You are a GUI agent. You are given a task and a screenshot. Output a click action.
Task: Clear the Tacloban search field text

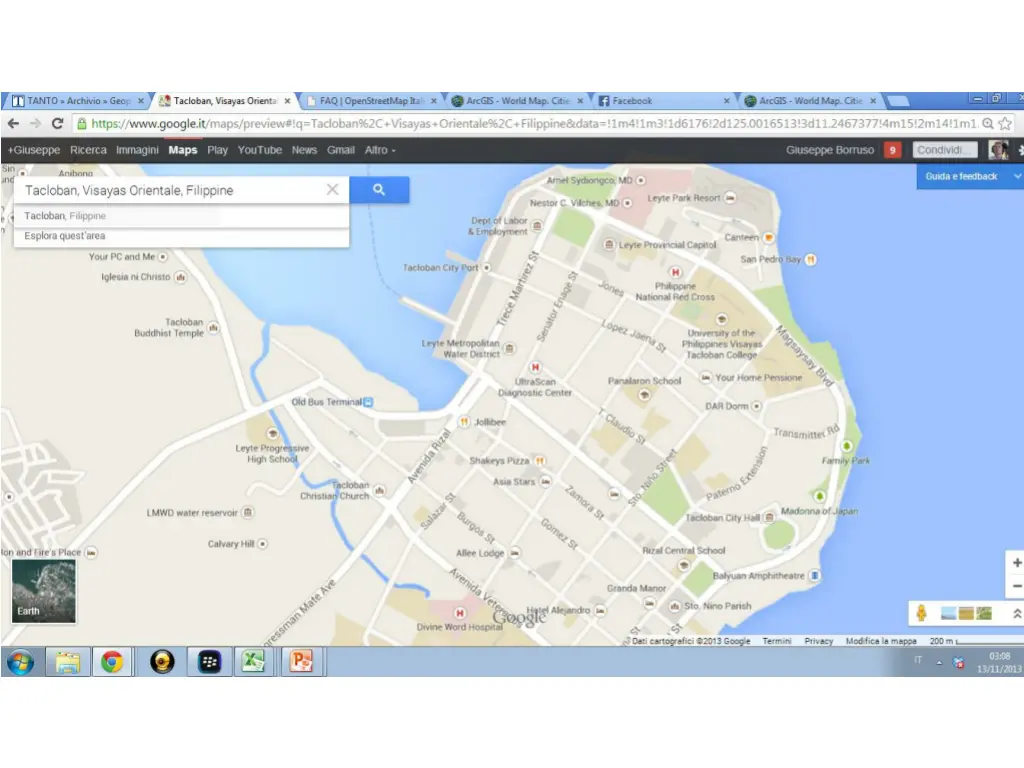click(332, 189)
